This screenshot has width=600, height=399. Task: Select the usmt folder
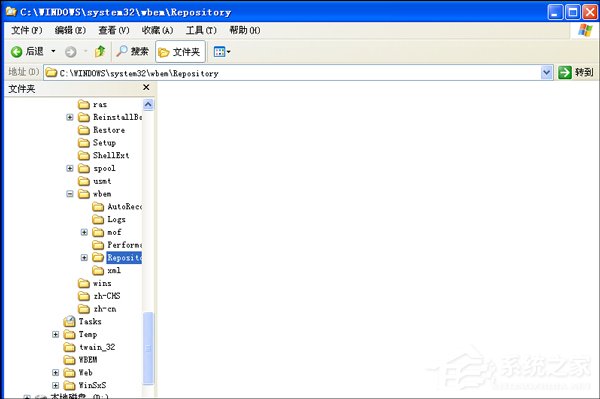(95, 181)
